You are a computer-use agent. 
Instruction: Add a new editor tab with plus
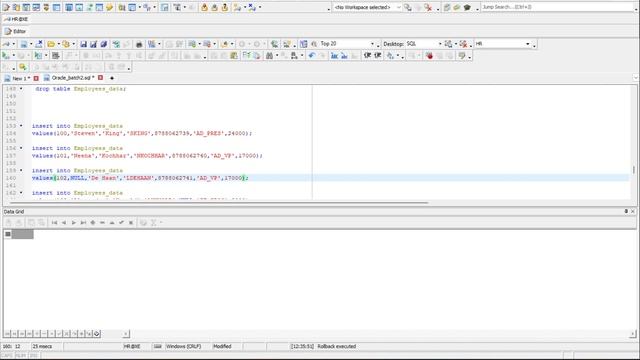(112, 78)
